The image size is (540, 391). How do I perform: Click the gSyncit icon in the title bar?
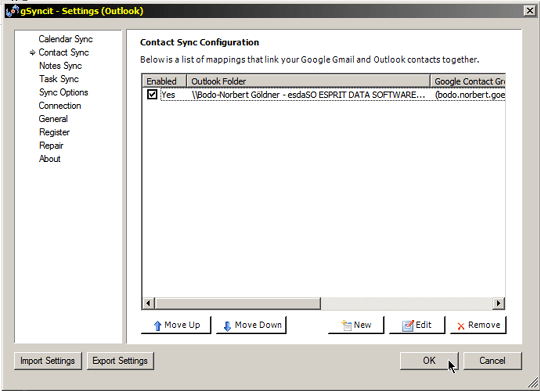click(12, 11)
